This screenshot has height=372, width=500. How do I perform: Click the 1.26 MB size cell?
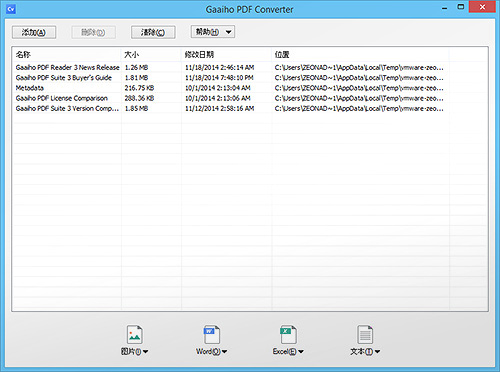136,67
